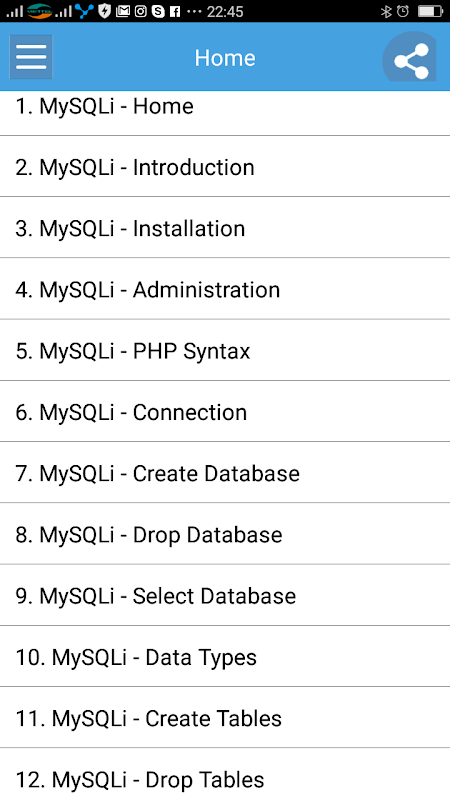This screenshot has width=450, height=800.
Task: Select MySQLi - Drop Tables item
Action: pyautogui.click(x=225, y=774)
